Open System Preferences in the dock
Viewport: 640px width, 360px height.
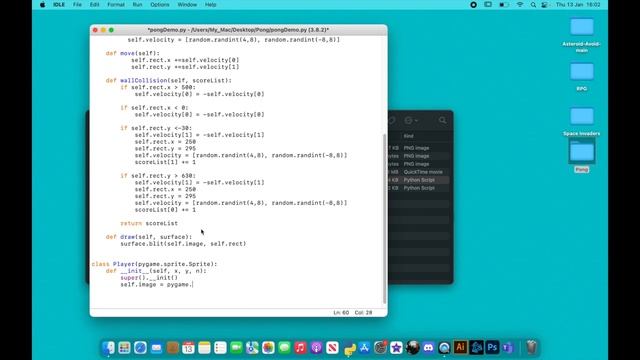[x=380, y=348]
